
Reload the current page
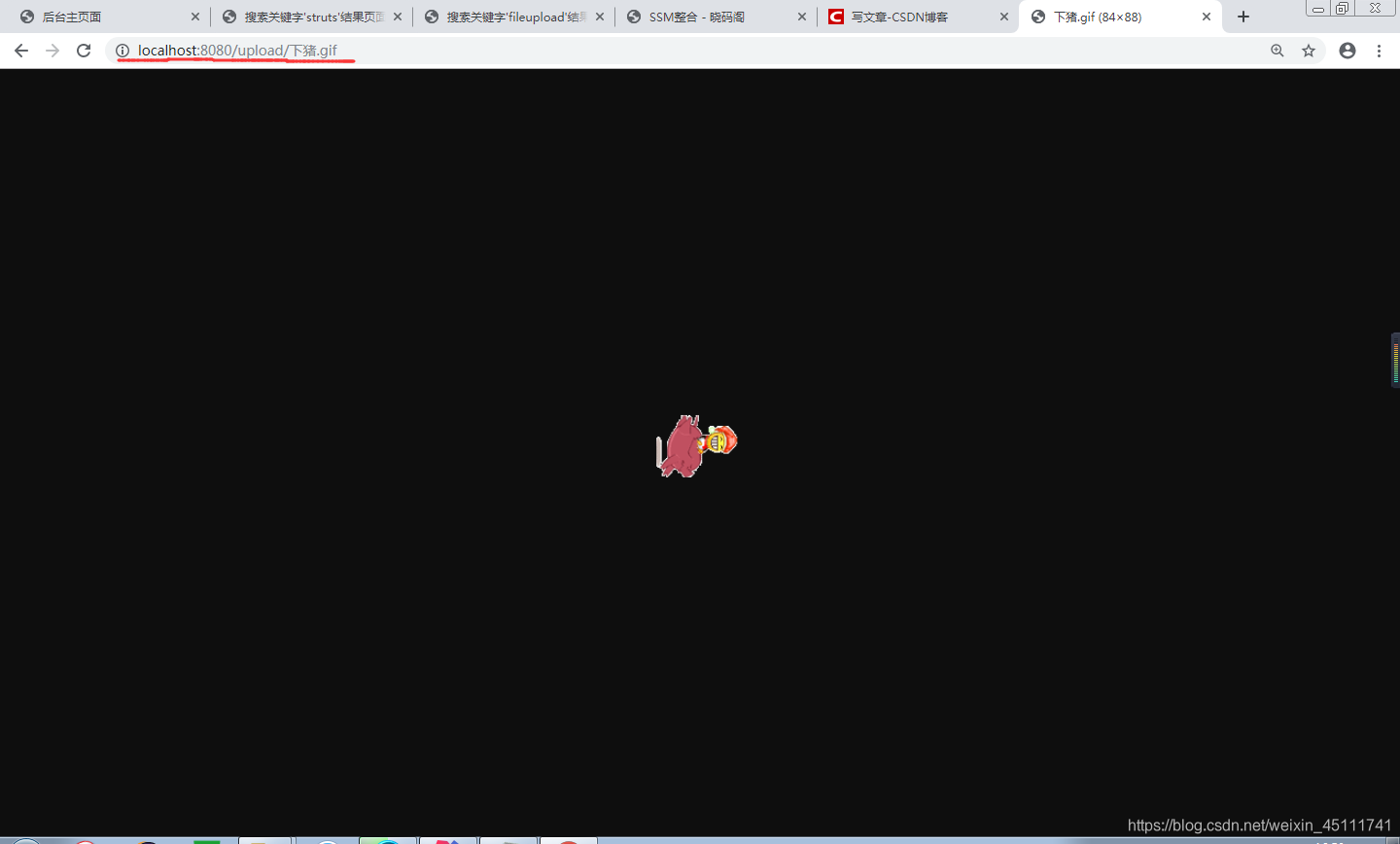[x=84, y=51]
